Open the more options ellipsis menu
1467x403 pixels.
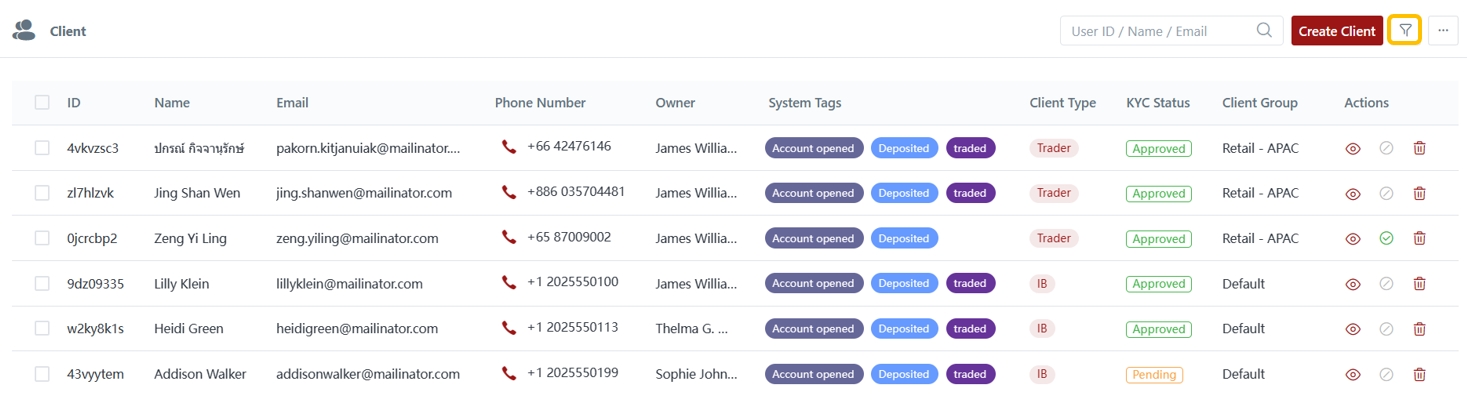1442,31
